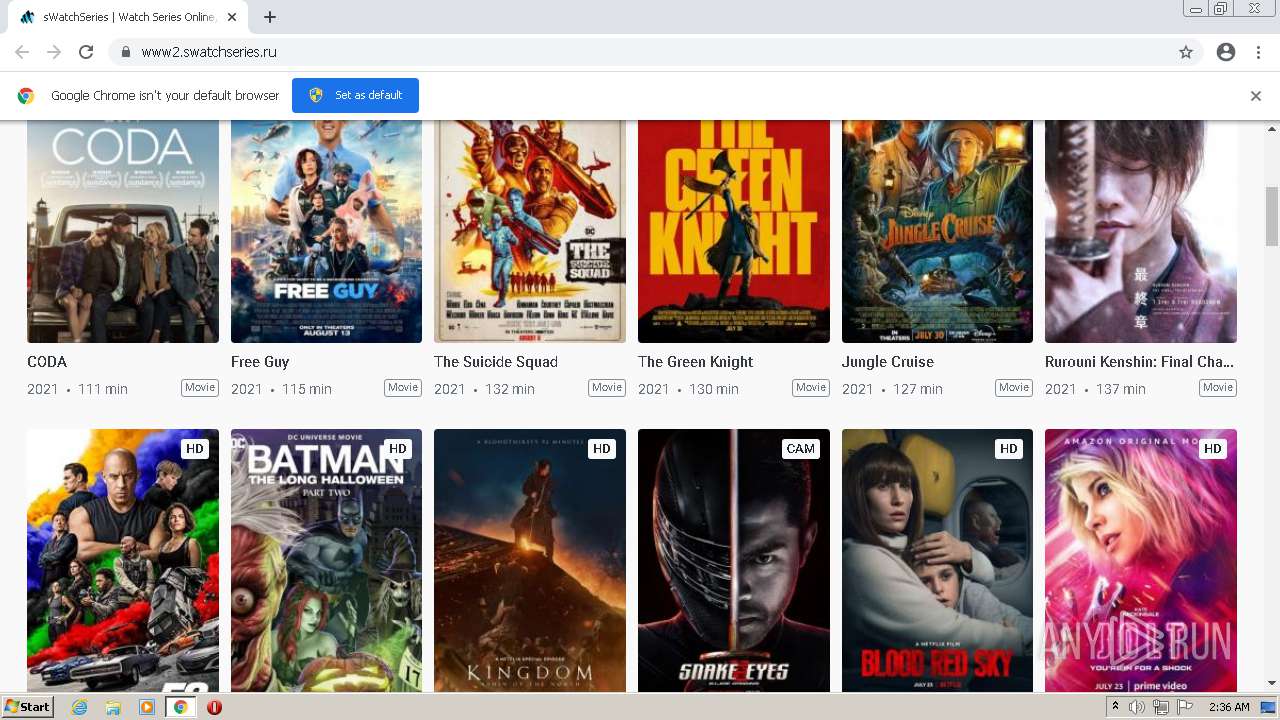Click the red antivirus taskbar icon
The width and height of the screenshot is (1280, 720).
(214, 707)
